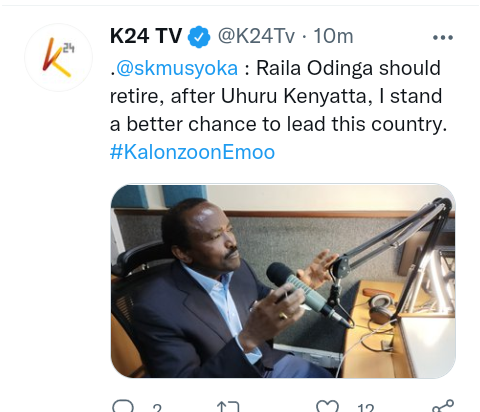Open the @skmusyoka mention
Screen dimensions: 480x412
[177, 68]
